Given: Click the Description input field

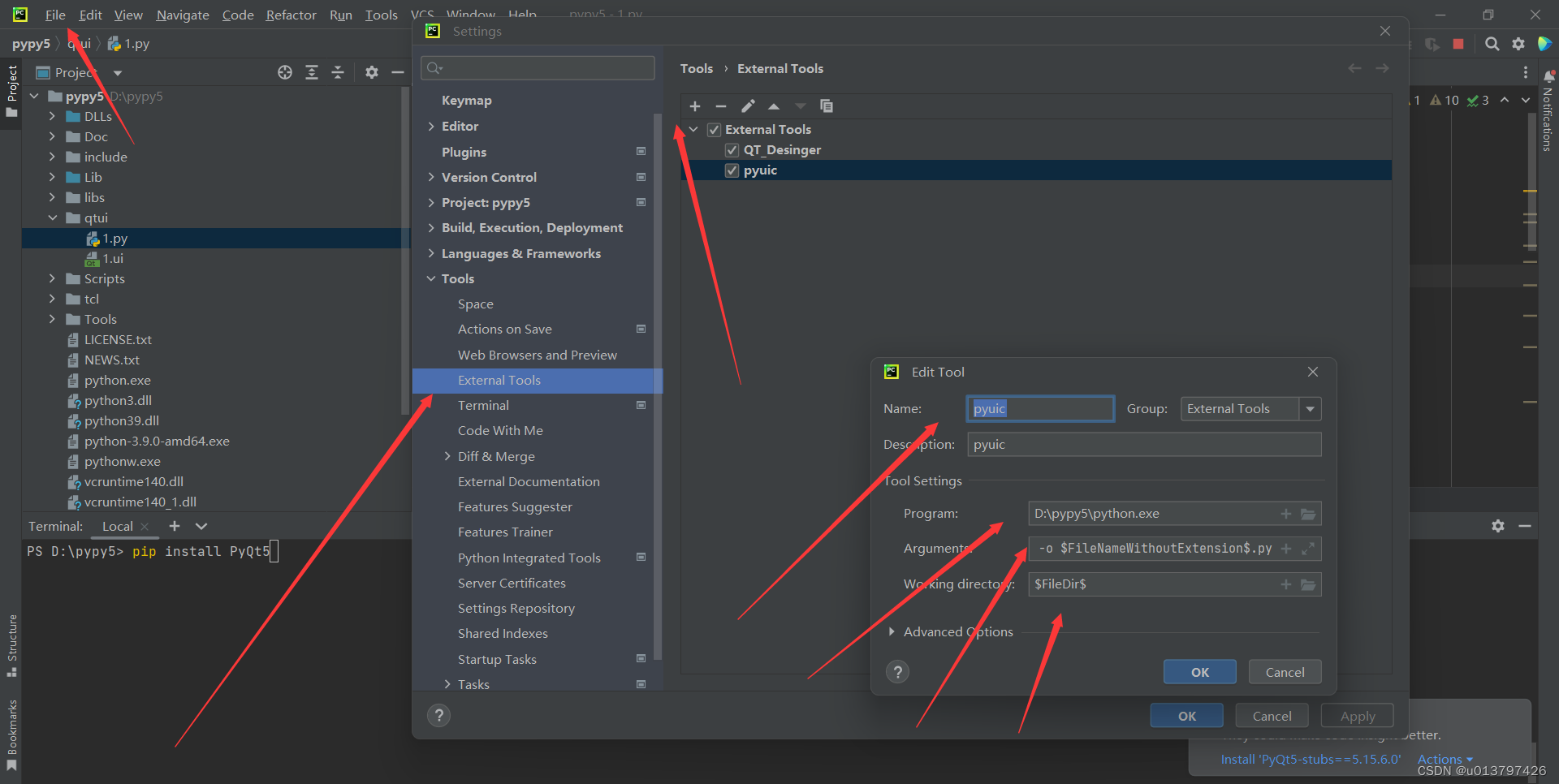Looking at the screenshot, I should click(1144, 445).
